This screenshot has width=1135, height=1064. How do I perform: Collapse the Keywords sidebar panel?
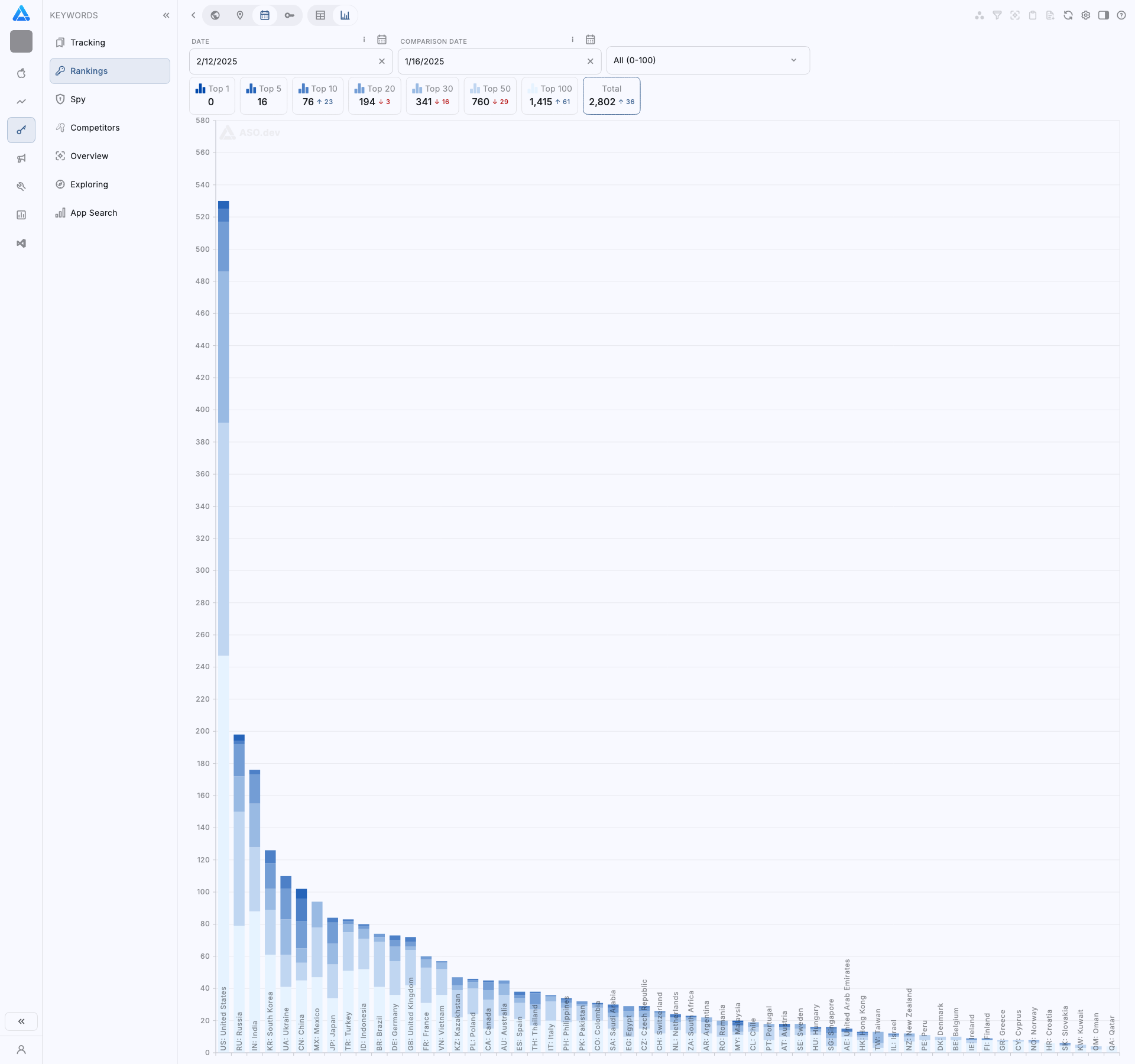pos(166,15)
